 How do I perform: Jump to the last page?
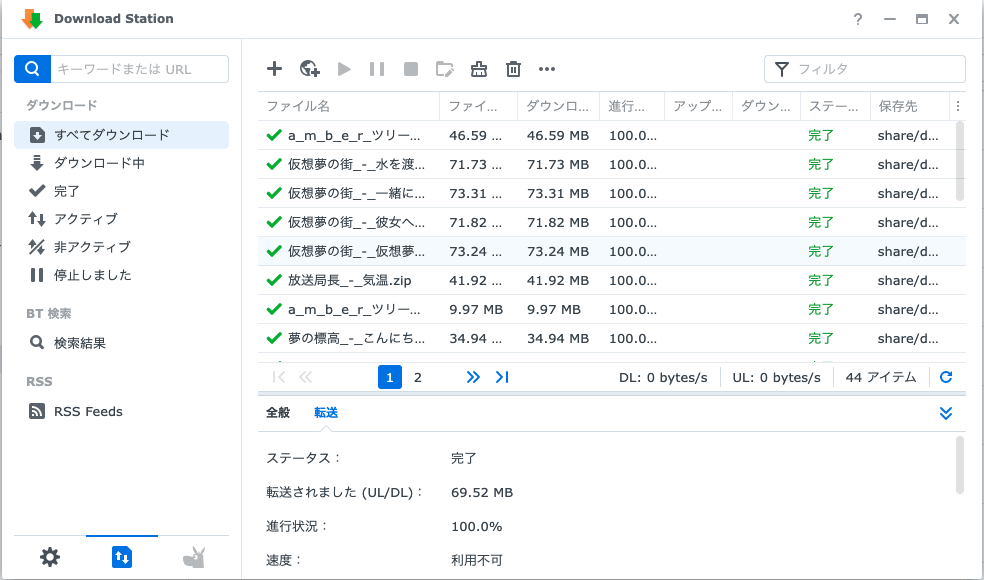point(502,377)
